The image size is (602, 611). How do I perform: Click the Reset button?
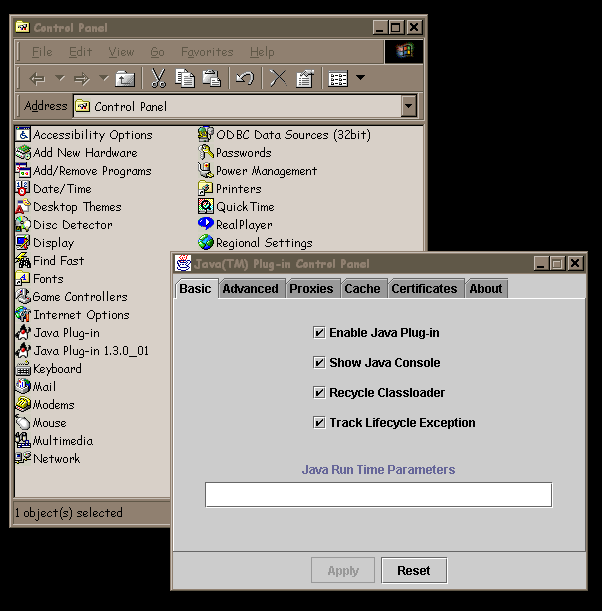pos(414,570)
